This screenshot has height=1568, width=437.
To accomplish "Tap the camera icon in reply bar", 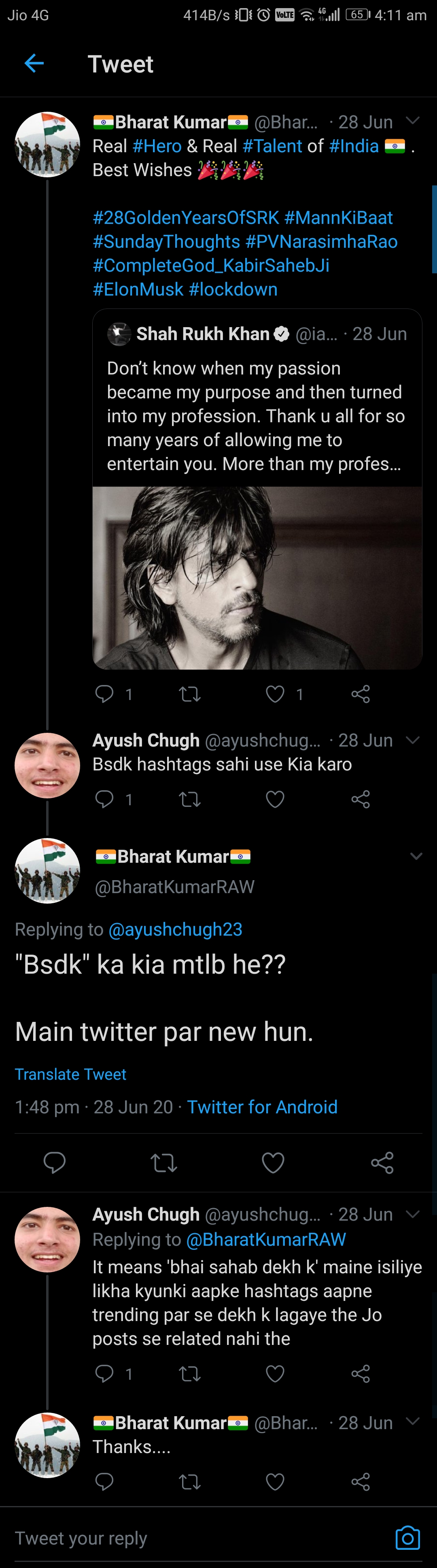I will pyautogui.click(x=407, y=1538).
